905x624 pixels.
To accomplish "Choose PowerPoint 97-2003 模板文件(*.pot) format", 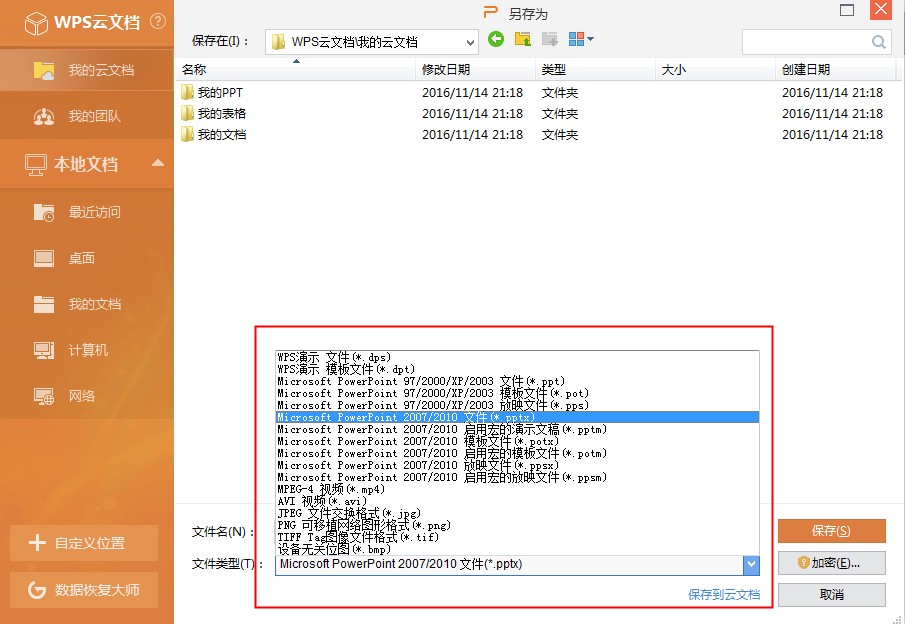I will point(517,393).
